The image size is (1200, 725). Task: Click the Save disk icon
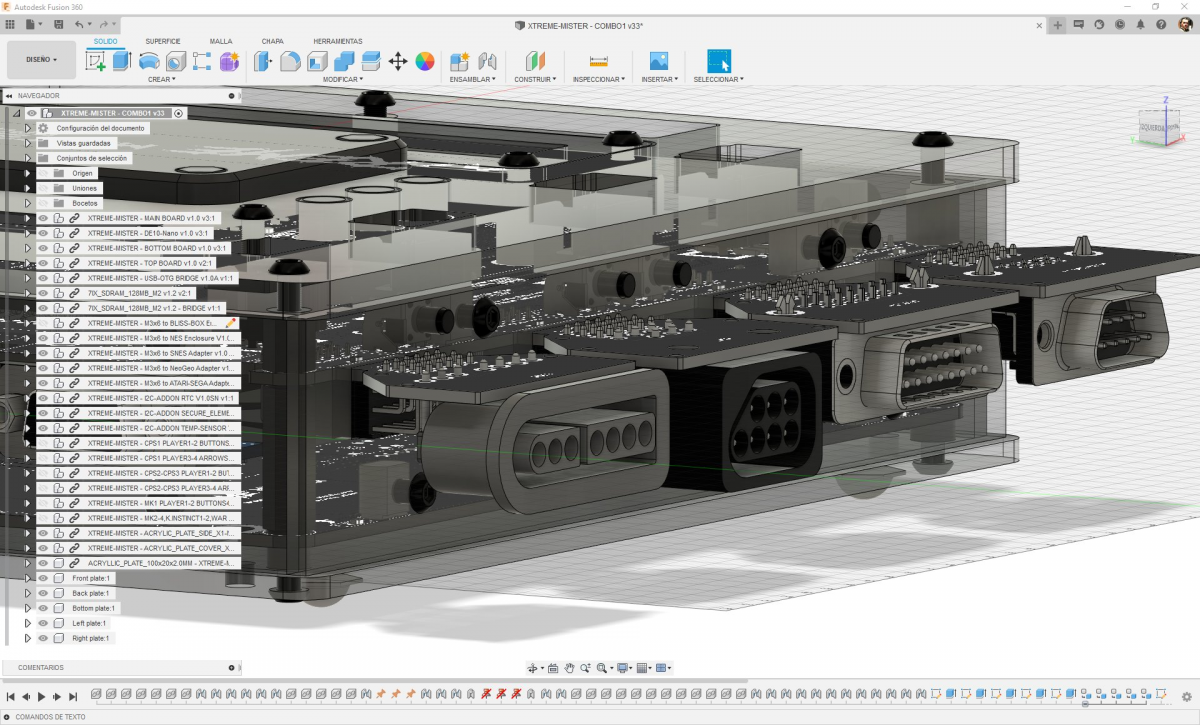tap(59, 23)
